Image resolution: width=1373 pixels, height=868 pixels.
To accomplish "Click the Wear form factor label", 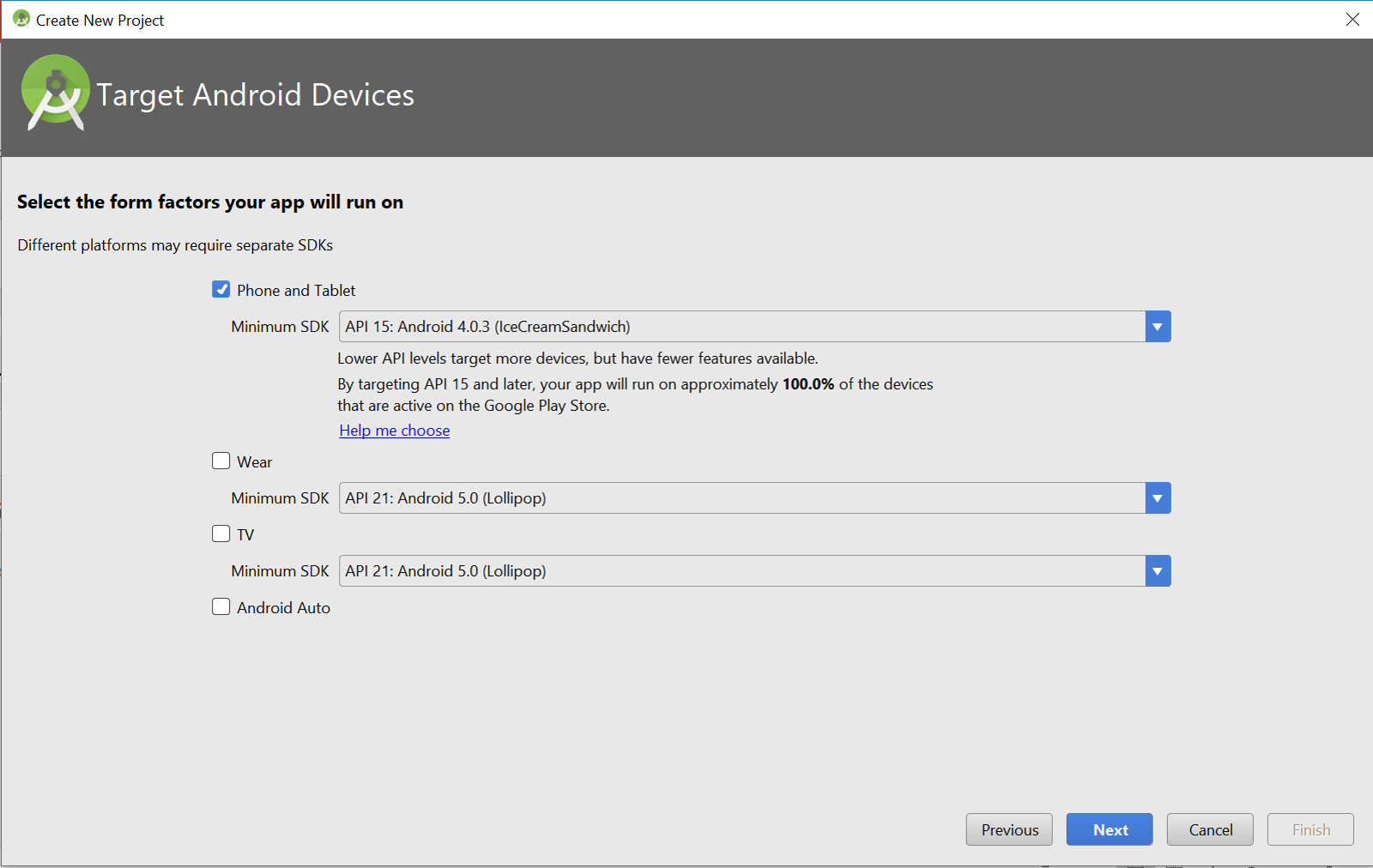I will pyautogui.click(x=254, y=461).
